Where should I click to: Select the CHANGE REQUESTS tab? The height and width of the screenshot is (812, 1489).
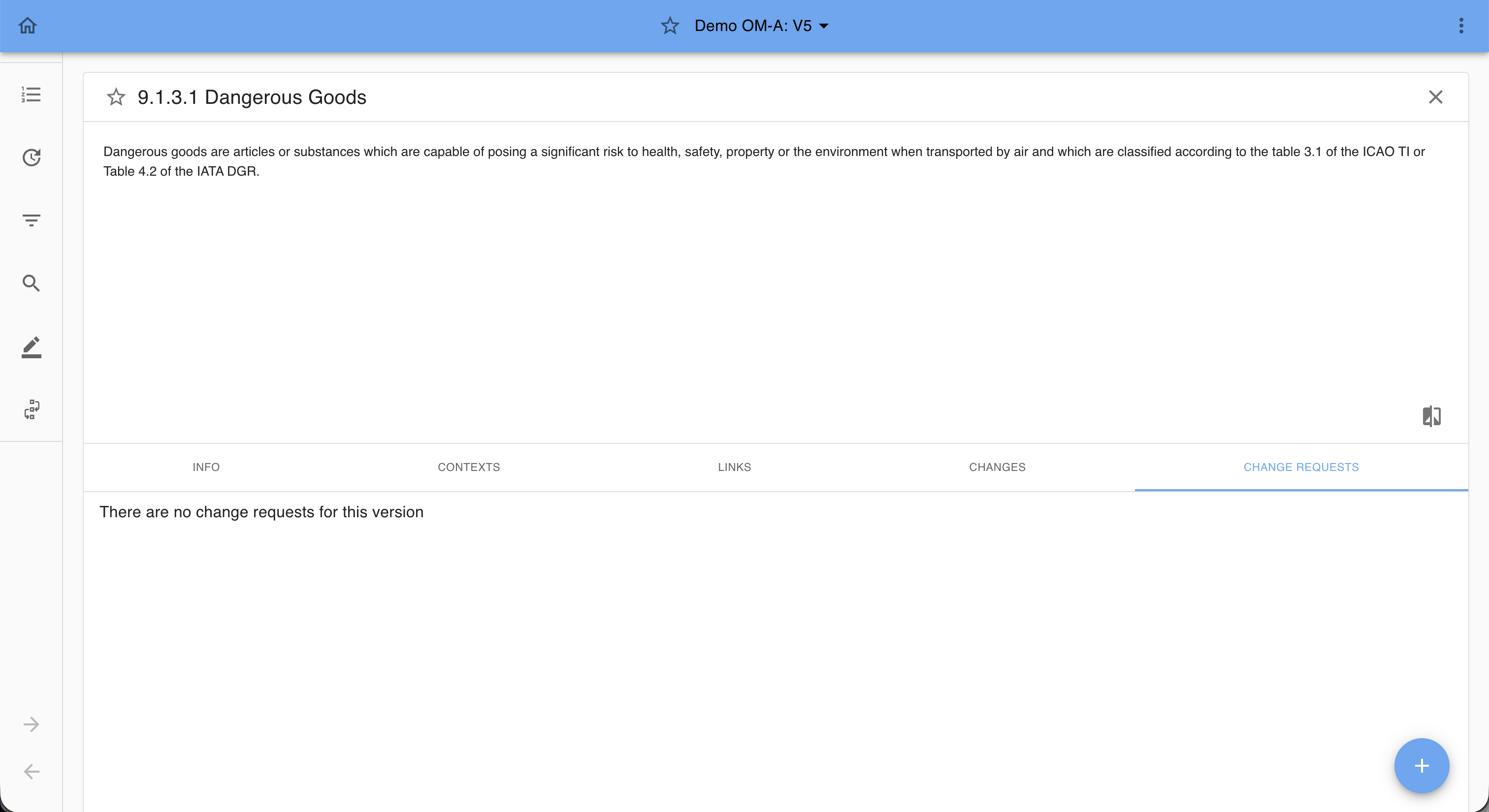1300,467
